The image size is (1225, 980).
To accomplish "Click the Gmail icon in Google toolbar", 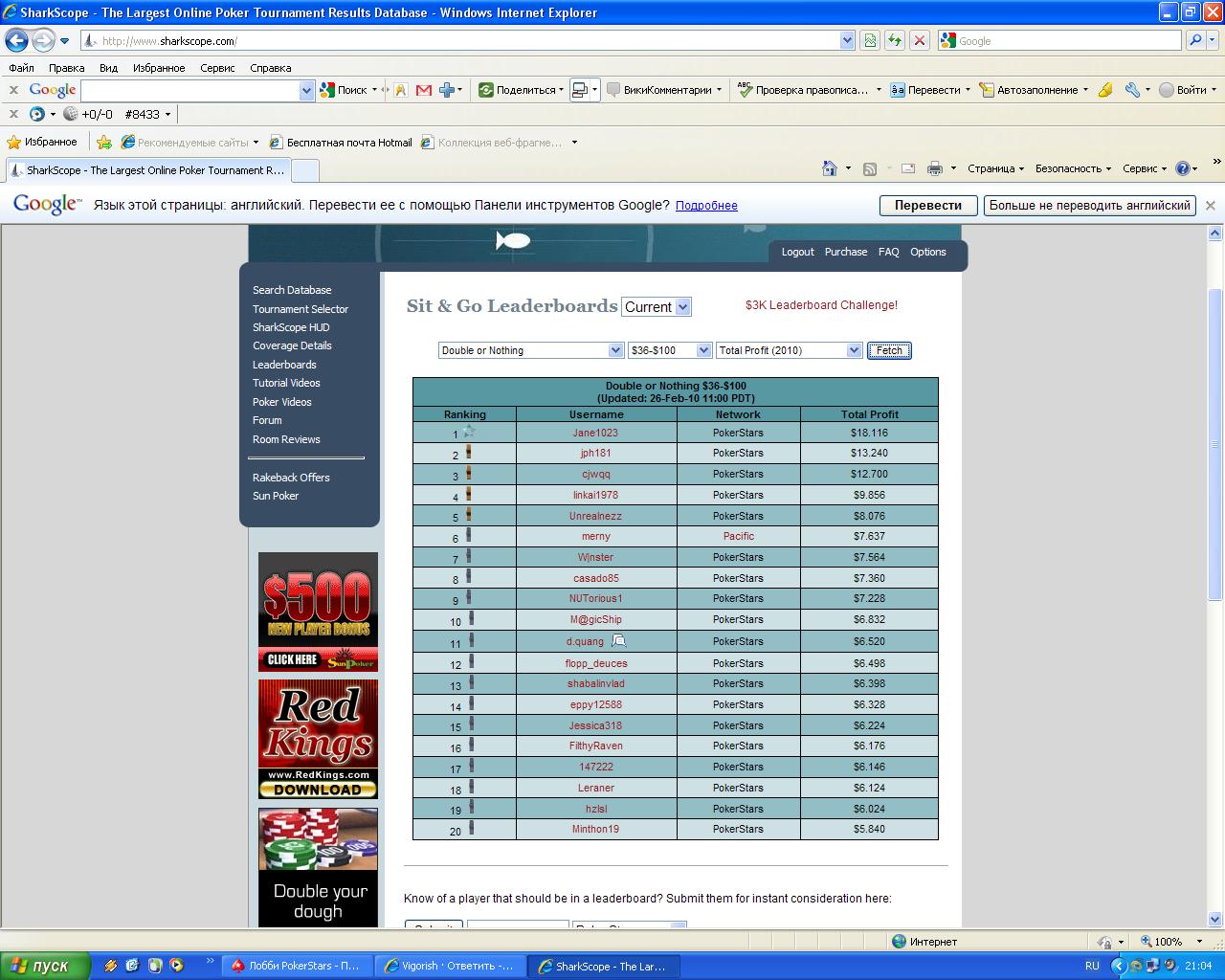I will (423, 90).
